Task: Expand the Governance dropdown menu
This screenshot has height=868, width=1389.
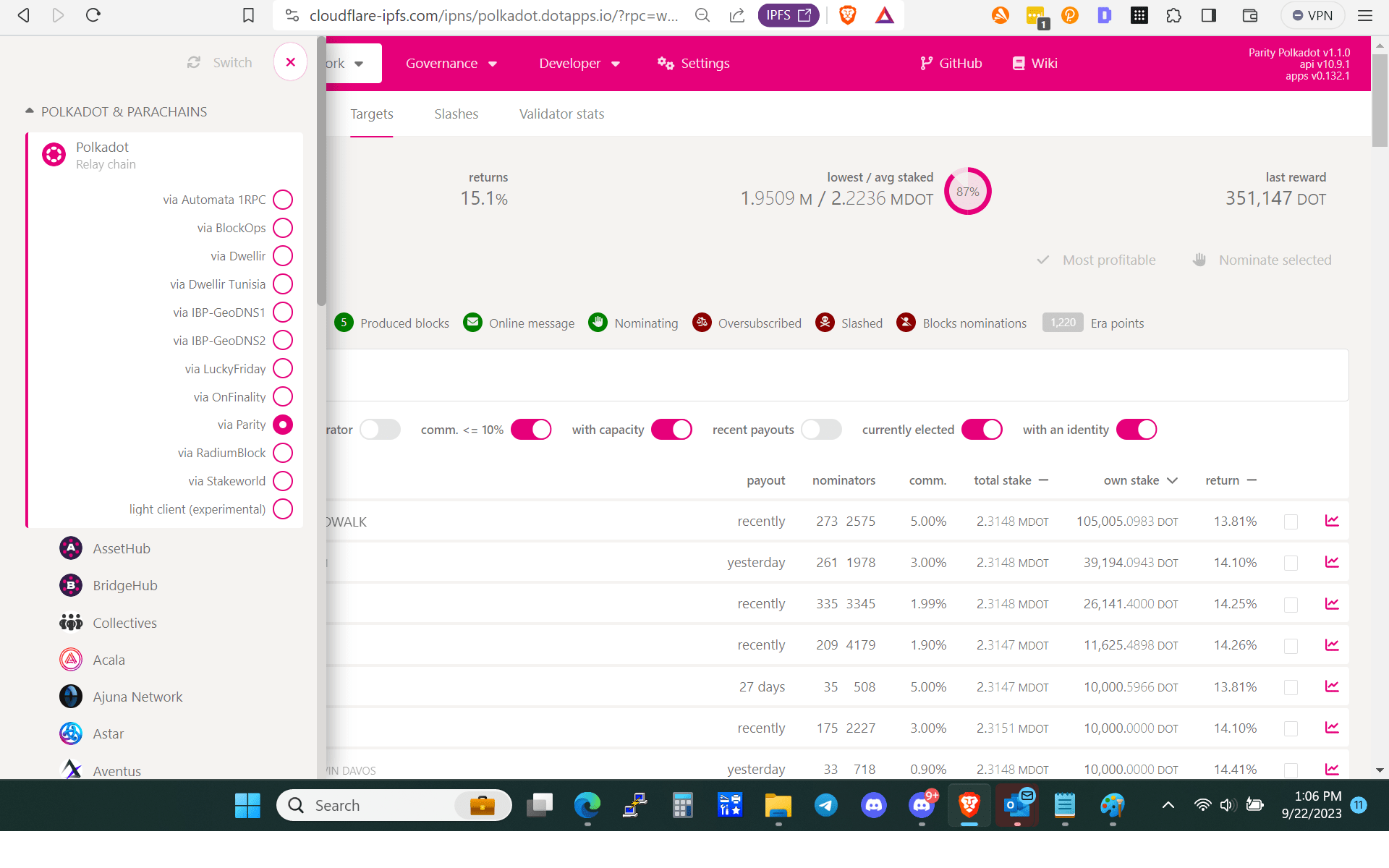Action: [451, 64]
